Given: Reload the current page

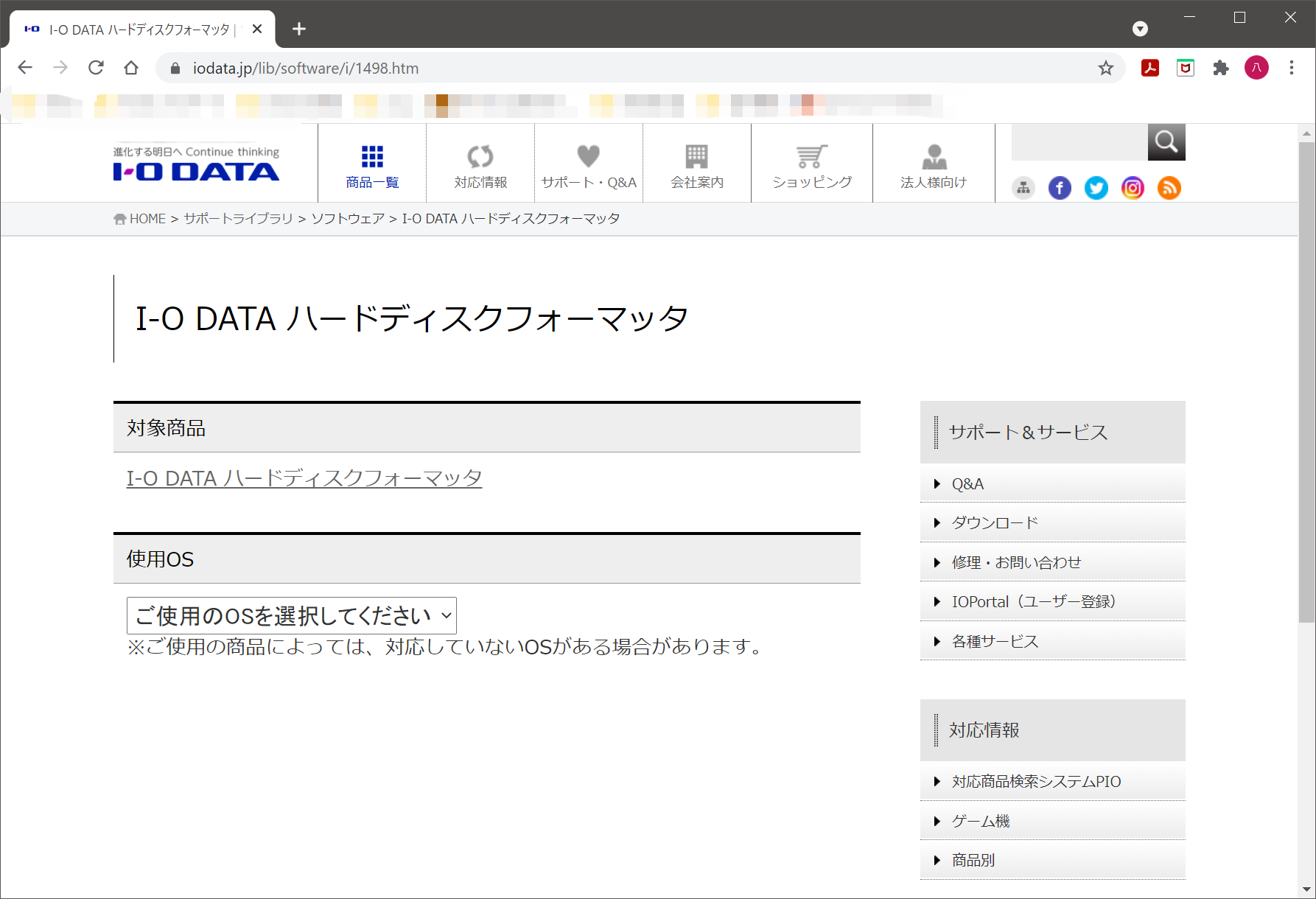Looking at the screenshot, I should tap(96, 68).
